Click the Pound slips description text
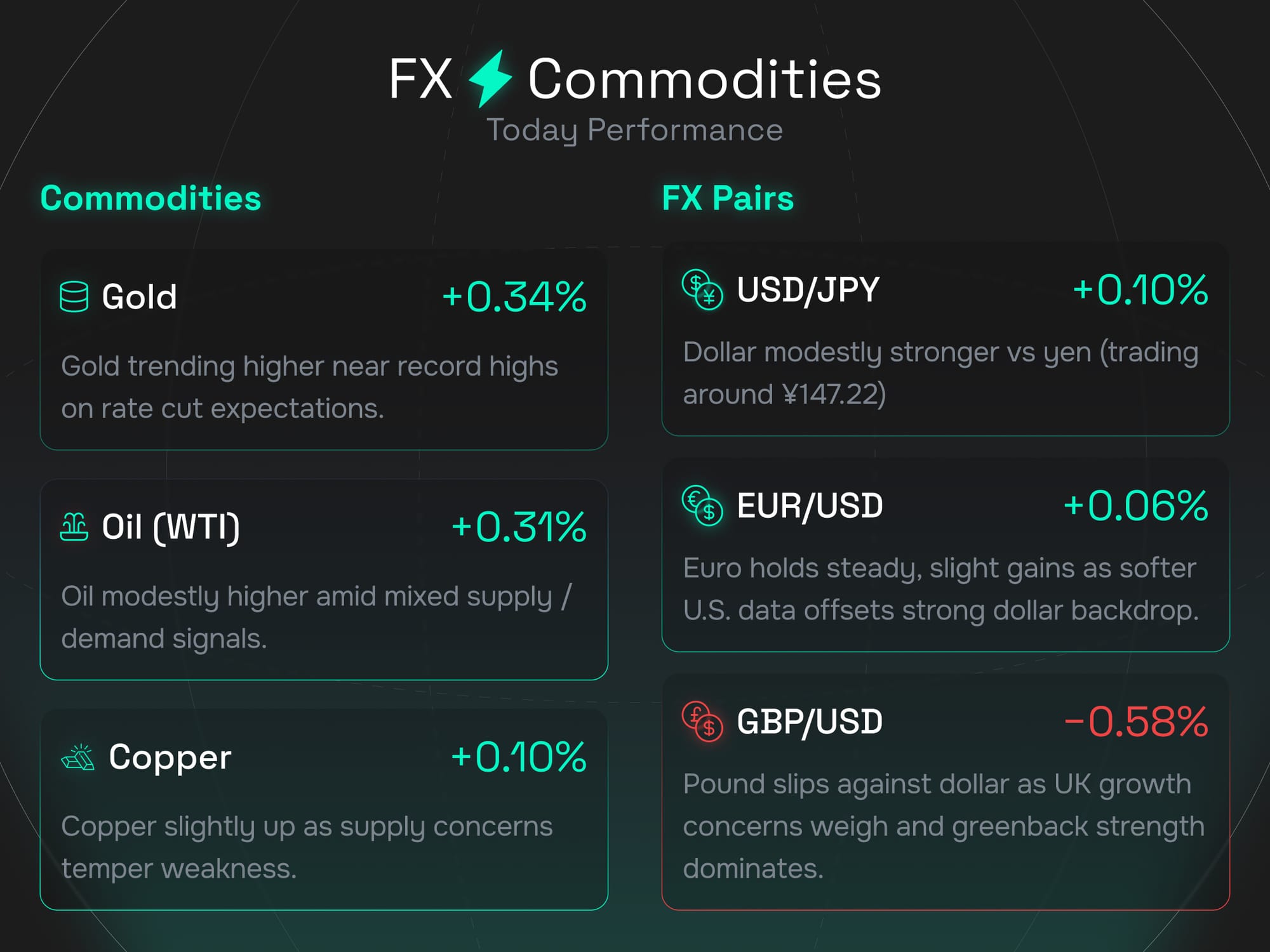The width and height of the screenshot is (1270, 952). (944, 826)
